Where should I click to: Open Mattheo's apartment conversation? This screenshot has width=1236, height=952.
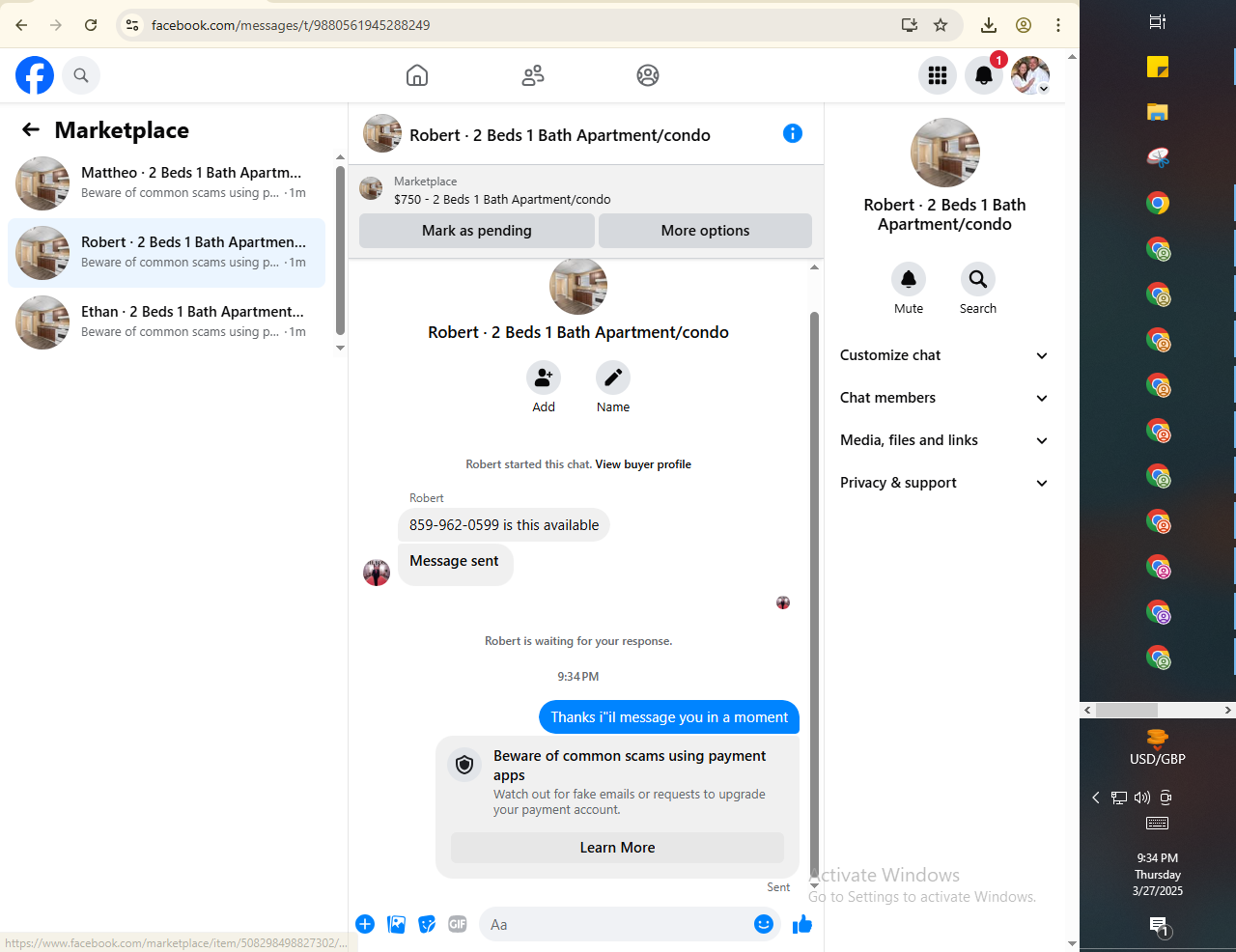point(166,183)
